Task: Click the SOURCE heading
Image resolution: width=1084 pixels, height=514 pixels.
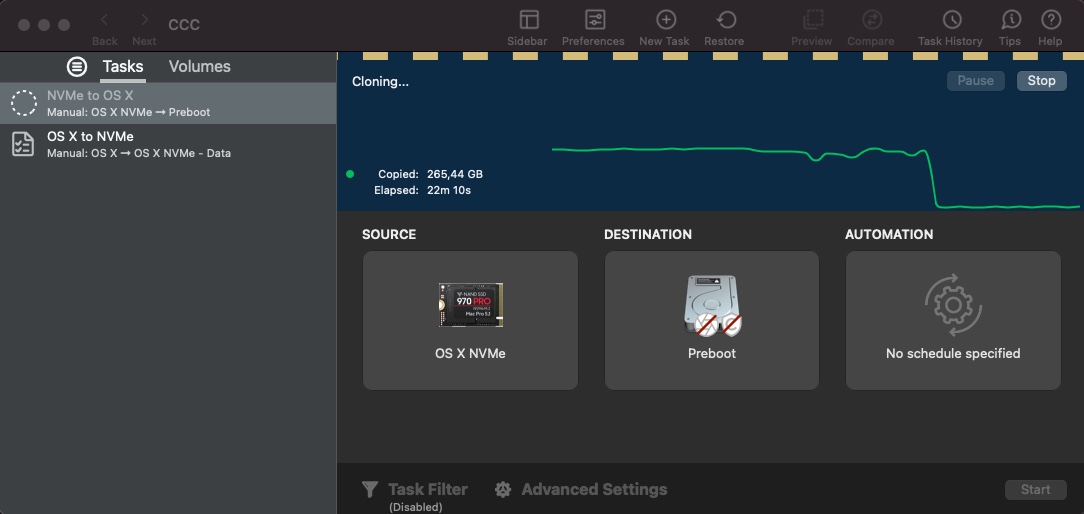Action: pos(389,235)
